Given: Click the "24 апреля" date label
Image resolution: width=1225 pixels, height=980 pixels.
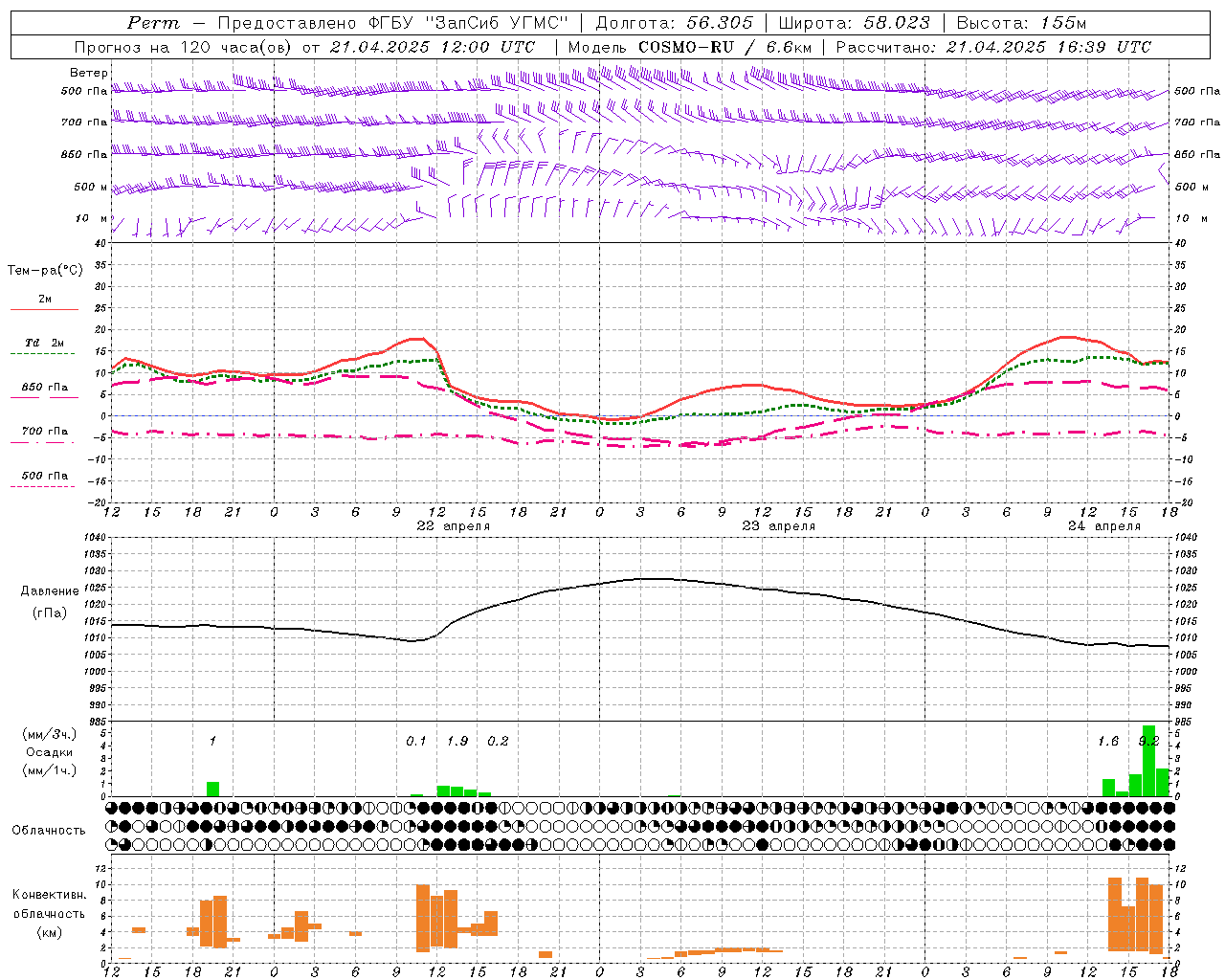Looking at the screenshot, I should pyautogui.click(x=1104, y=526).
